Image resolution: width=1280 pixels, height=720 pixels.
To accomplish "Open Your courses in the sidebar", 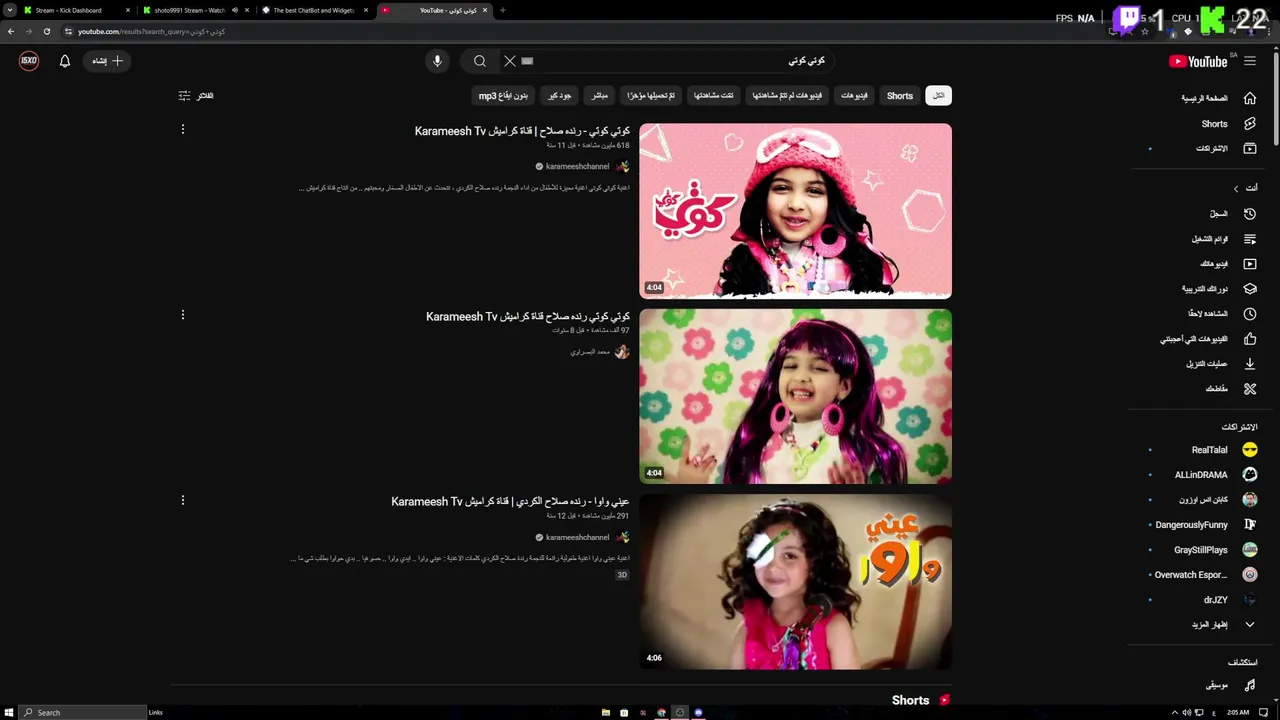I will tap(1218, 289).
